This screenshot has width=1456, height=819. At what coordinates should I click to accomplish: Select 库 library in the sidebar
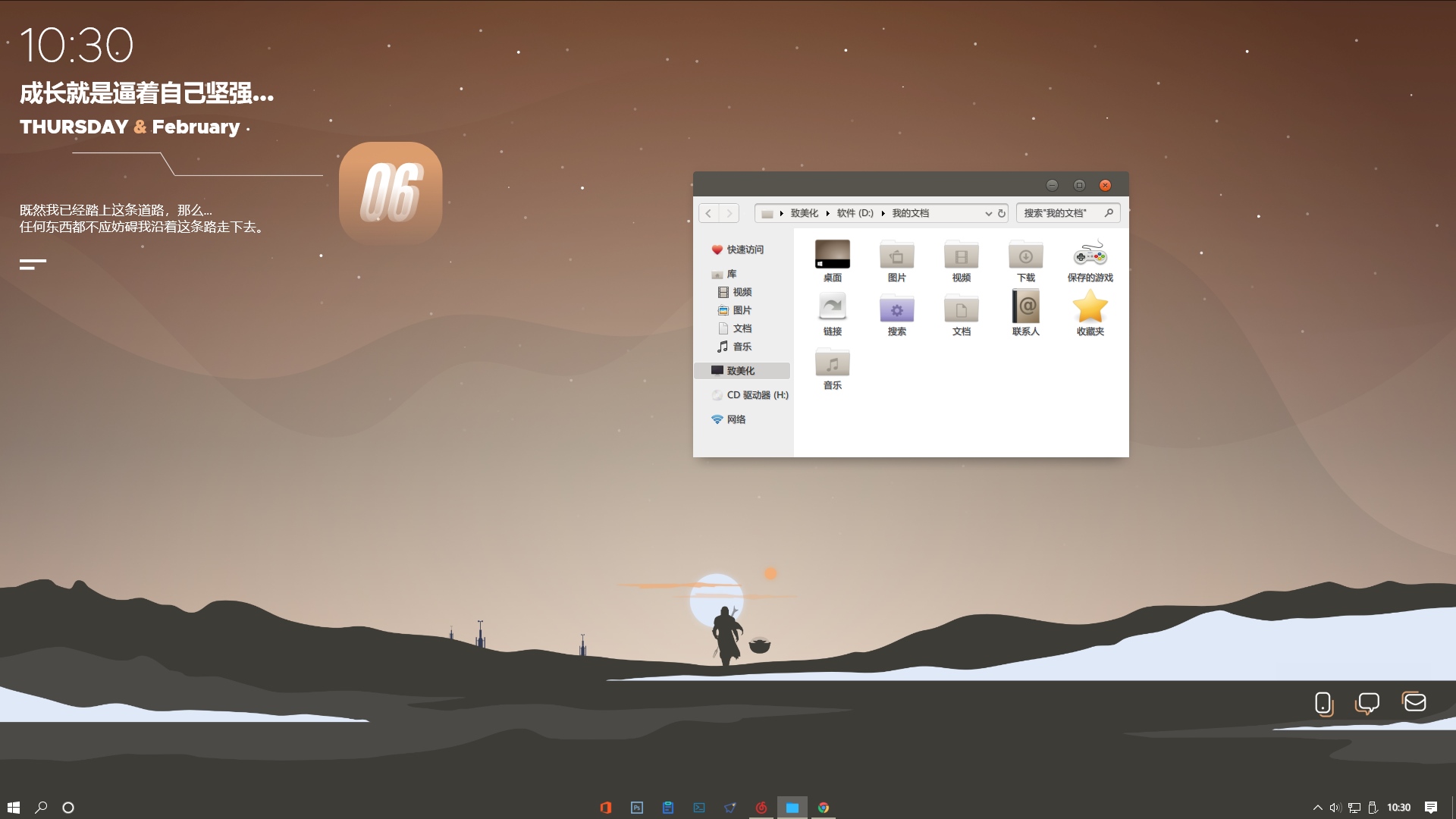[724, 274]
